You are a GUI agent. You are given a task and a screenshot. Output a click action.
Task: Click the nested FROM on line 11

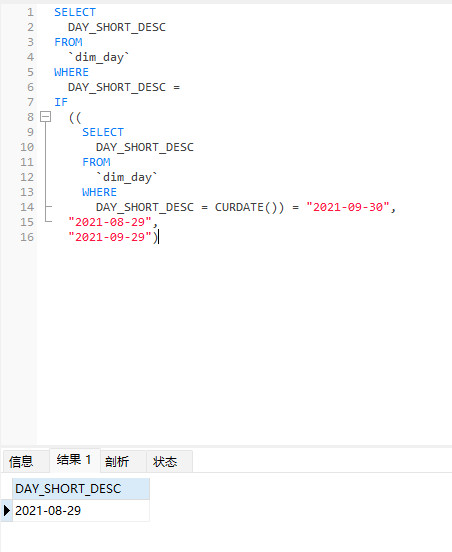[96, 162]
